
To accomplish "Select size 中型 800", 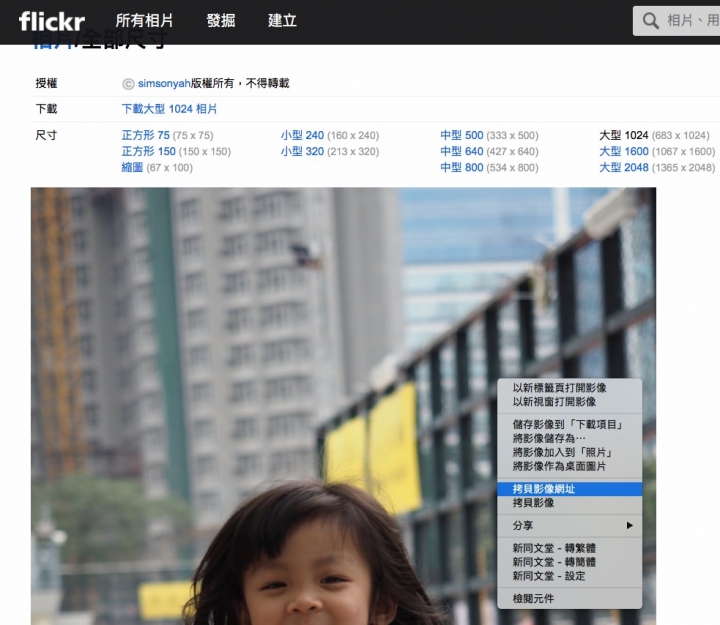I will 461,167.
